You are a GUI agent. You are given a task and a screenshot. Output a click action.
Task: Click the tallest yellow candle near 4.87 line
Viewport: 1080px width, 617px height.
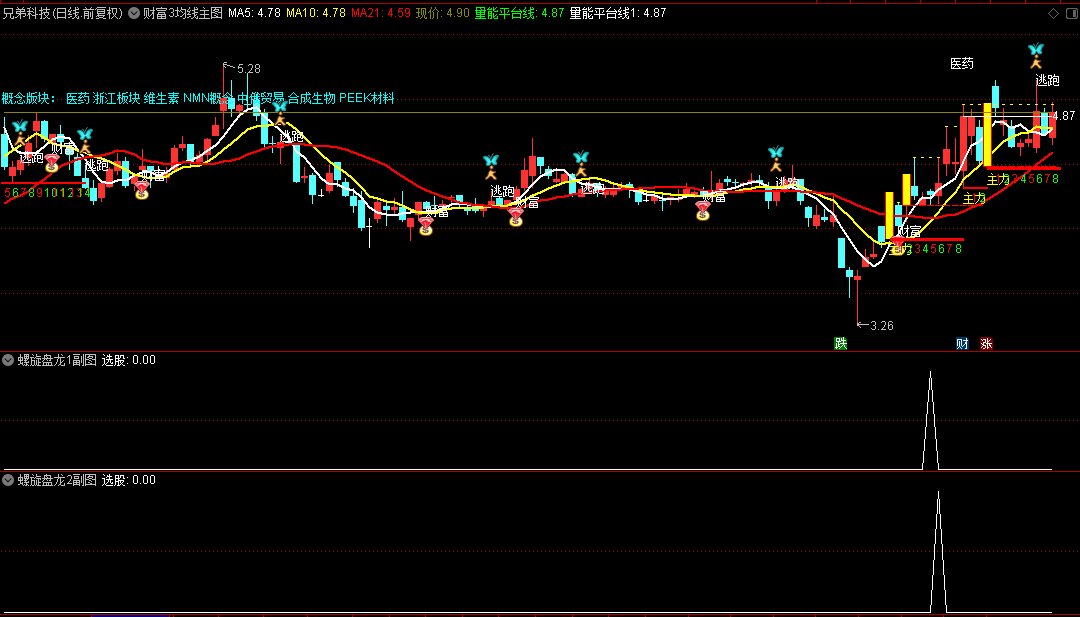pos(987,135)
